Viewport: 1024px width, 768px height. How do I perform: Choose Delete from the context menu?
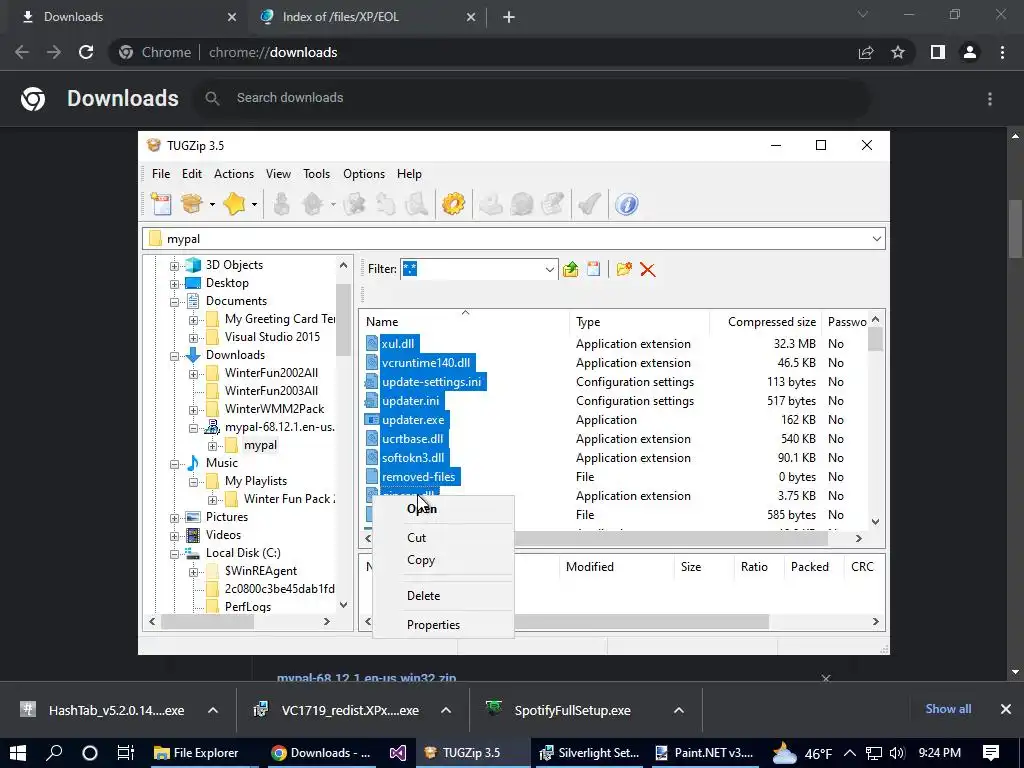pos(443,596)
